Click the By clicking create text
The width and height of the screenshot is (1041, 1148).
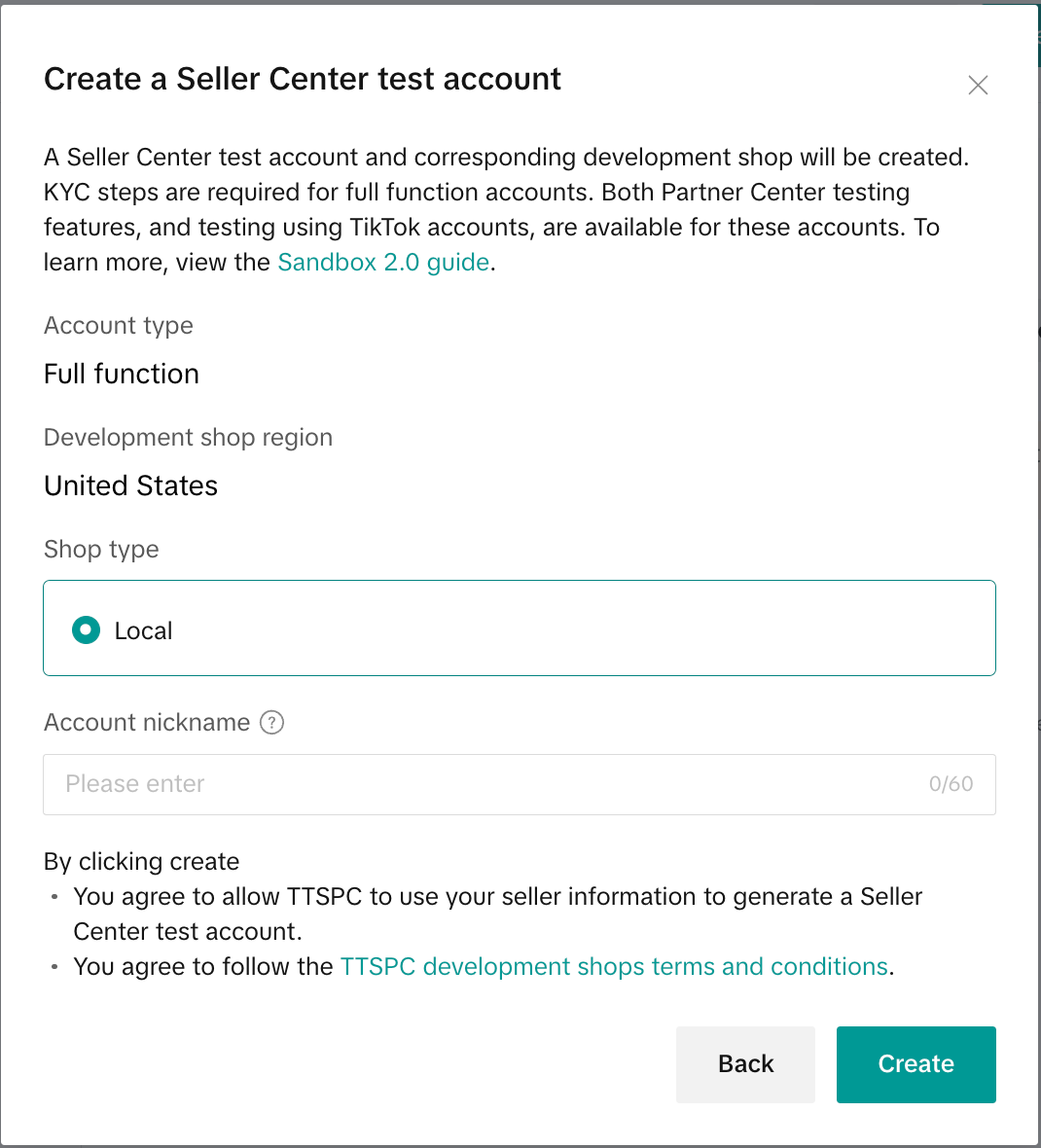click(141, 862)
